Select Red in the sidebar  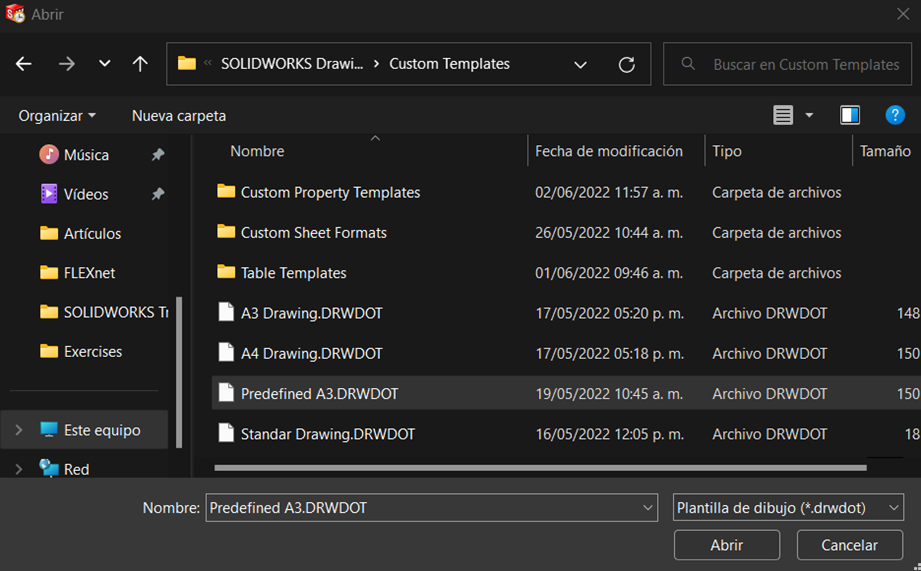[x=76, y=469]
